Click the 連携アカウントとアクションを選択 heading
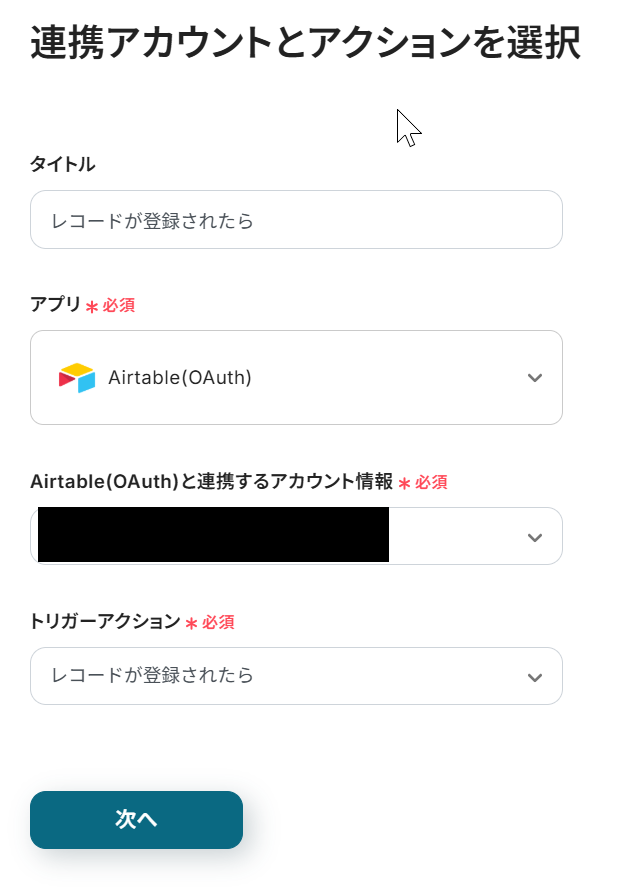 [x=305, y=45]
